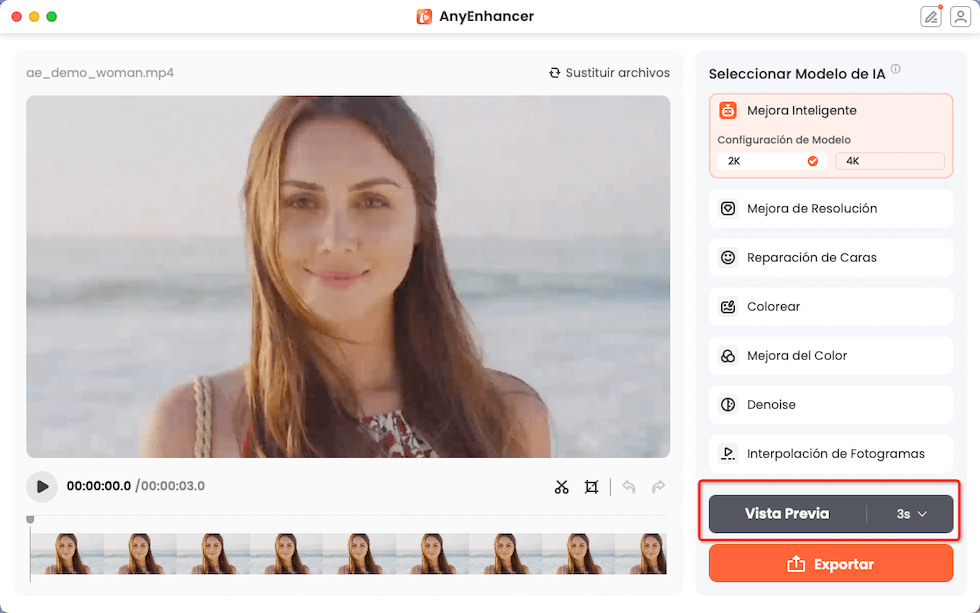Switch to the 4K resolution option

pyautogui.click(x=889, y=160)
